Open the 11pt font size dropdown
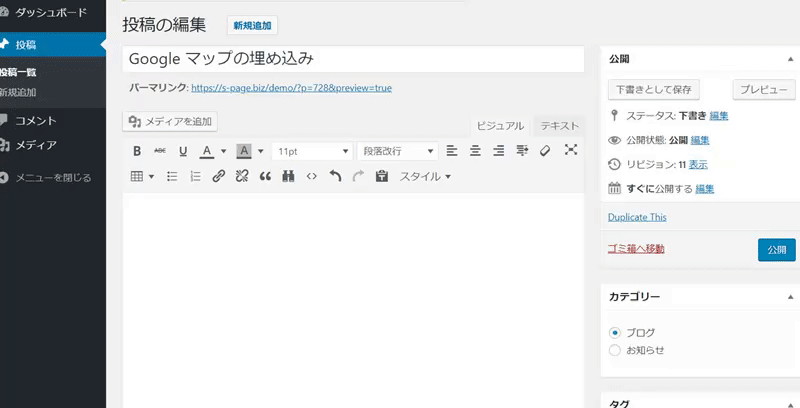 (312, 151)
